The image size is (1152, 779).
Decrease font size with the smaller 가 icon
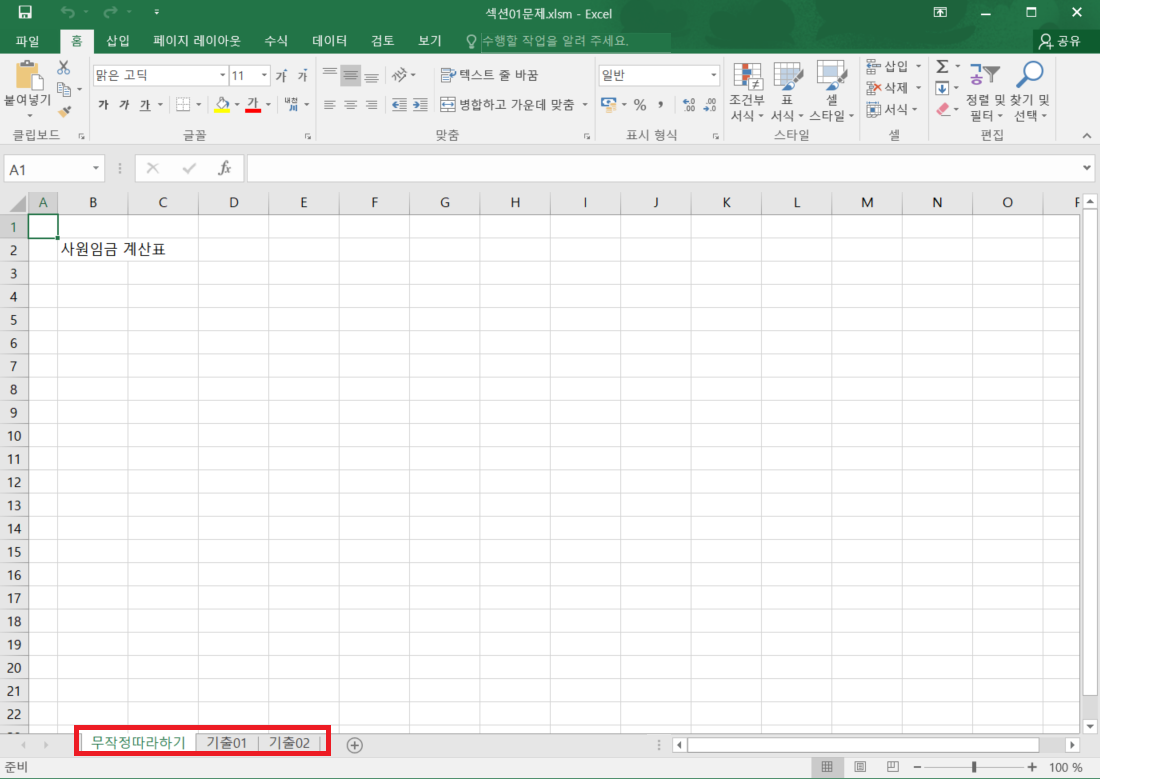[x=302, y=75]
